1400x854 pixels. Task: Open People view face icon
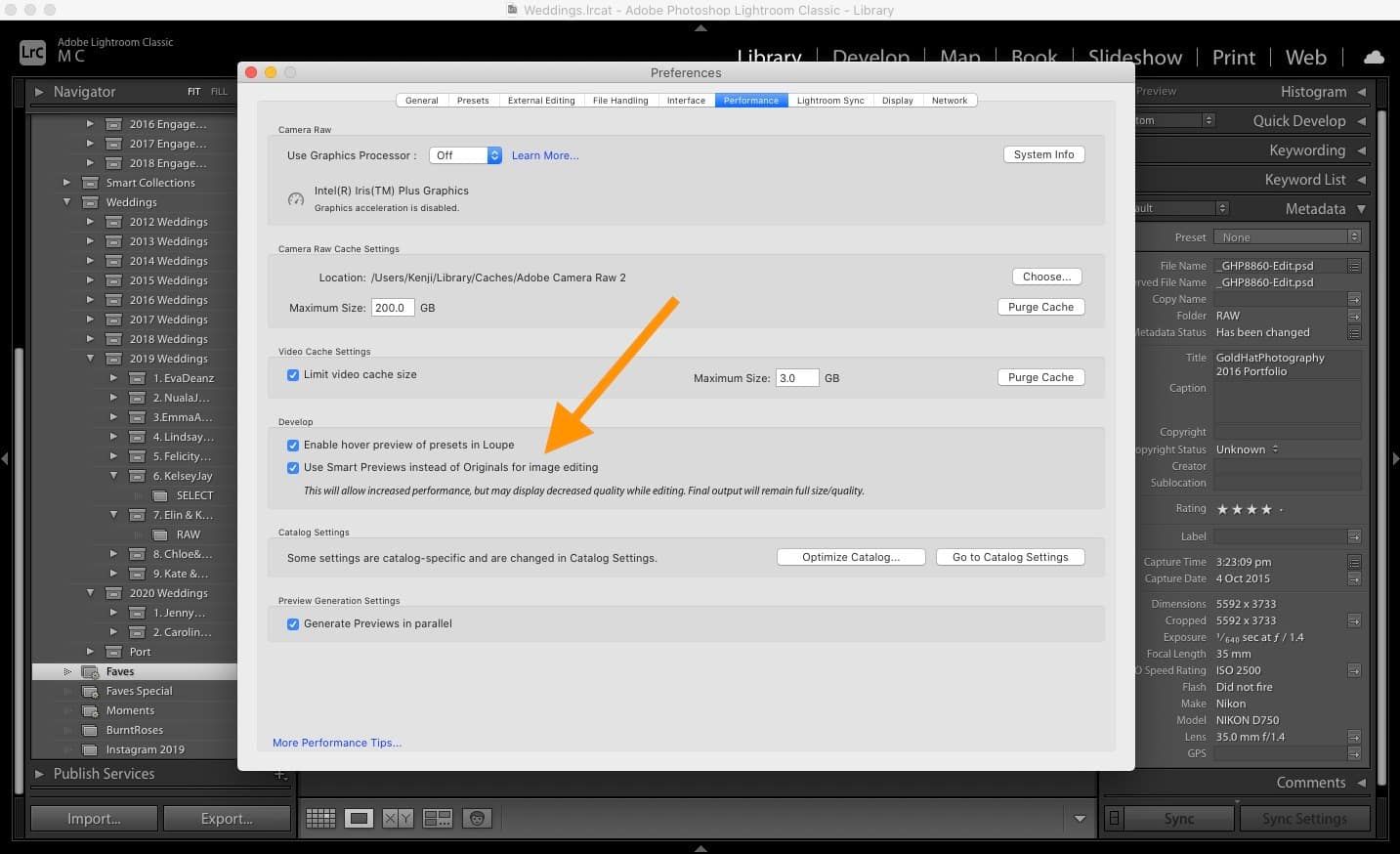click(477, 818)
